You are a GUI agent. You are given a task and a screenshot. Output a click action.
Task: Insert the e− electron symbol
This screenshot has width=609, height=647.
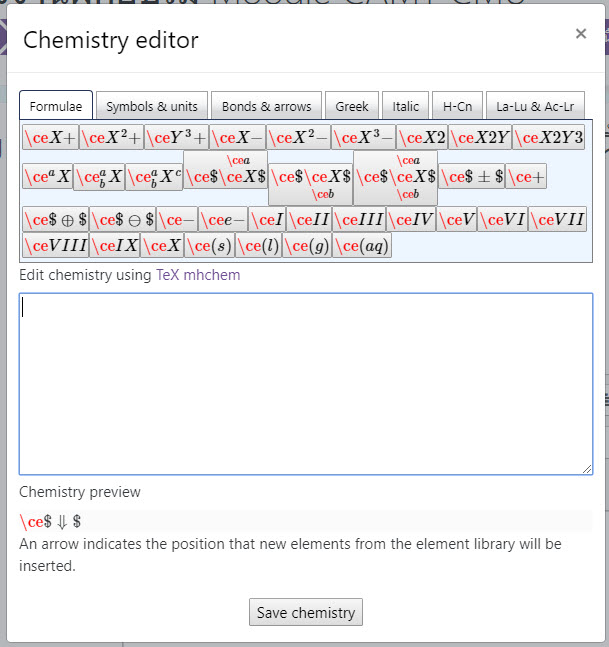pos(222,219)
